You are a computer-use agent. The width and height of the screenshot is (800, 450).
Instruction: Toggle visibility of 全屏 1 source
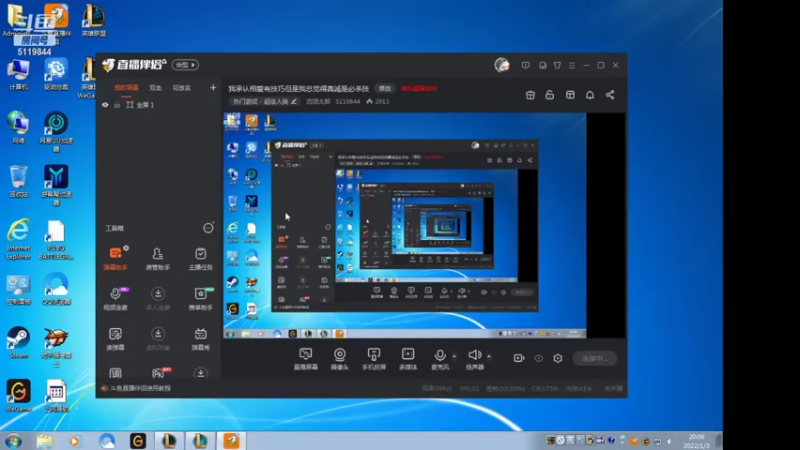coord(105,105)
